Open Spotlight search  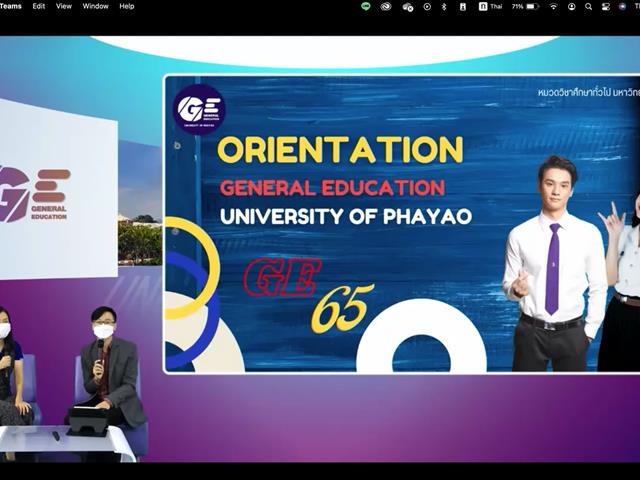589,7
